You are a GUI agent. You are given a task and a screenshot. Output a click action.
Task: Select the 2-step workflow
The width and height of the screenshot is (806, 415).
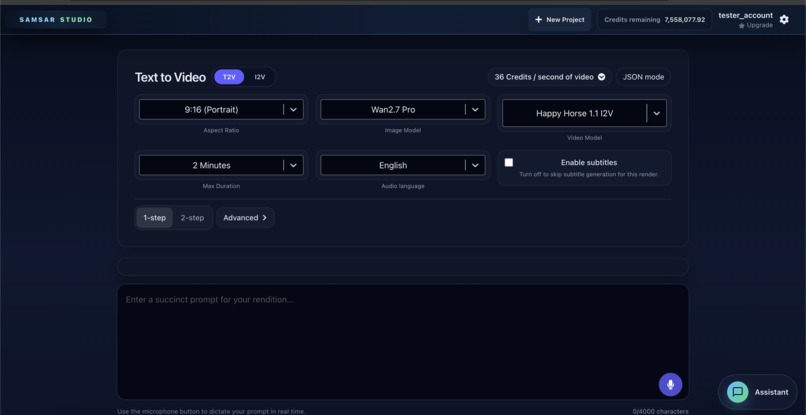(x=192, y=218)
